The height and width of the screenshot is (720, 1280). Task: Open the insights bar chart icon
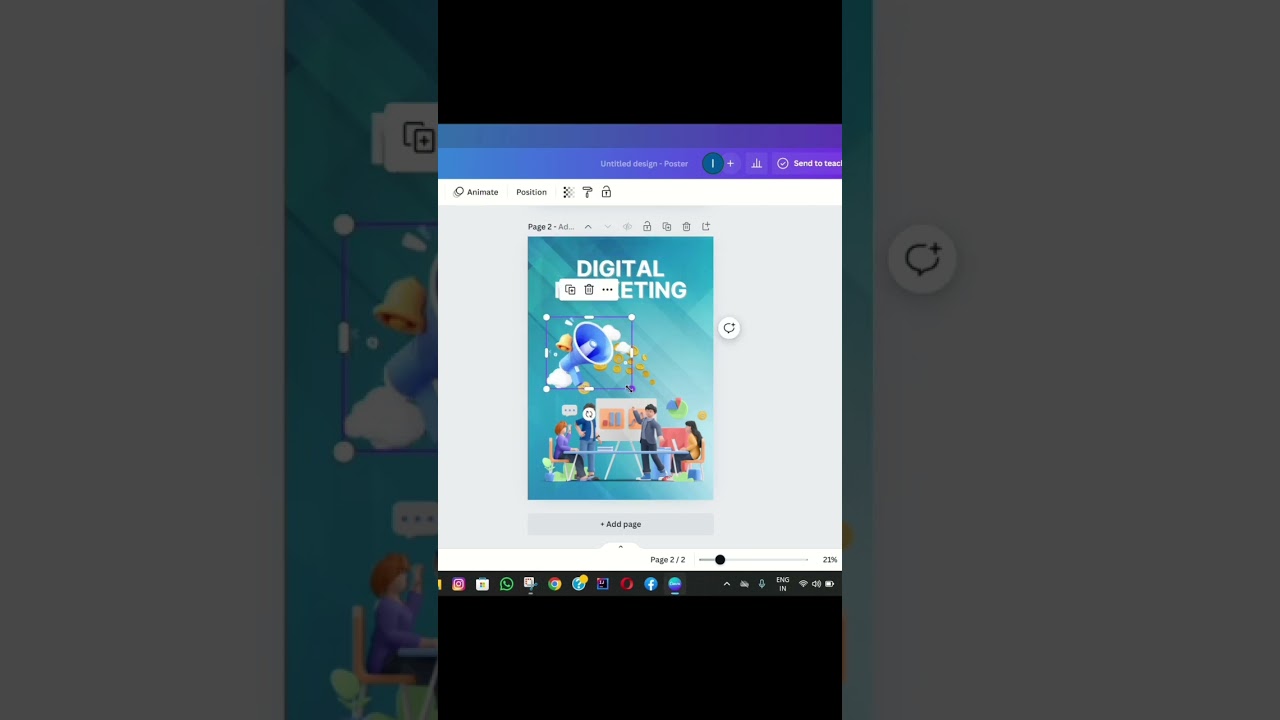click(x=757, y=163)
